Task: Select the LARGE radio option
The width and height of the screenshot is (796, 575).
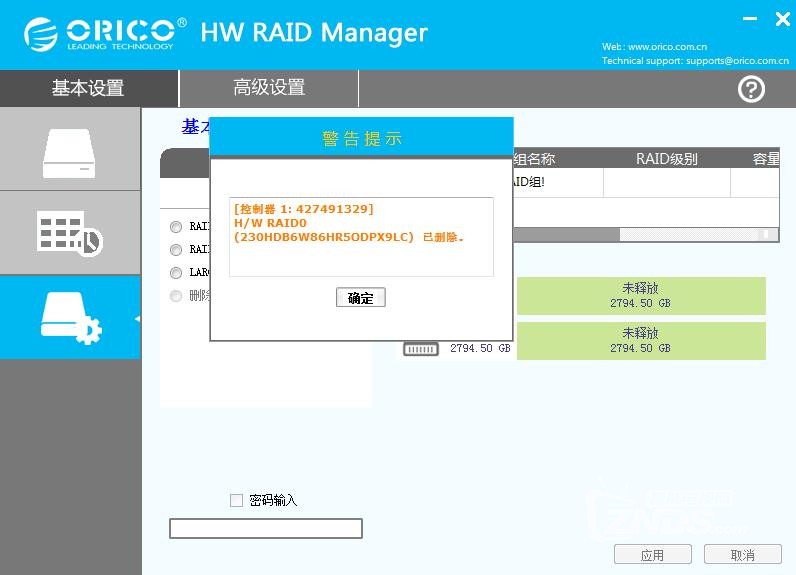Action: (x=176, y=273)
